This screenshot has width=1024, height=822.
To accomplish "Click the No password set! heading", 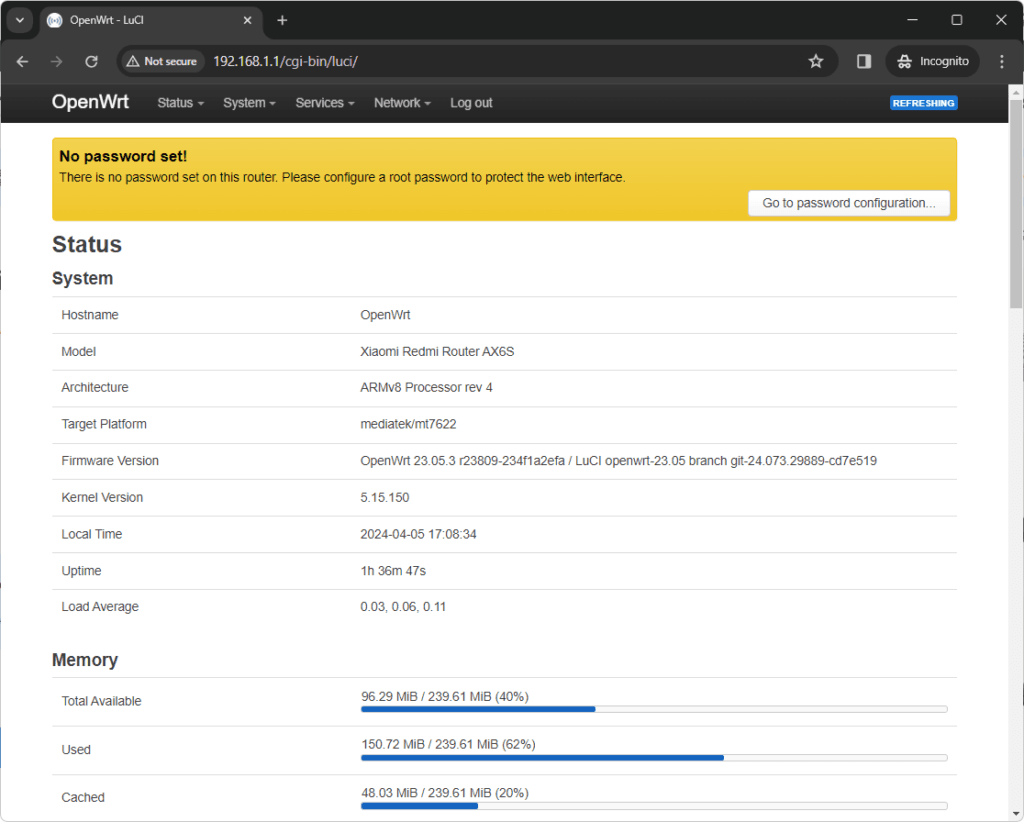I will [x=123, y=156].
